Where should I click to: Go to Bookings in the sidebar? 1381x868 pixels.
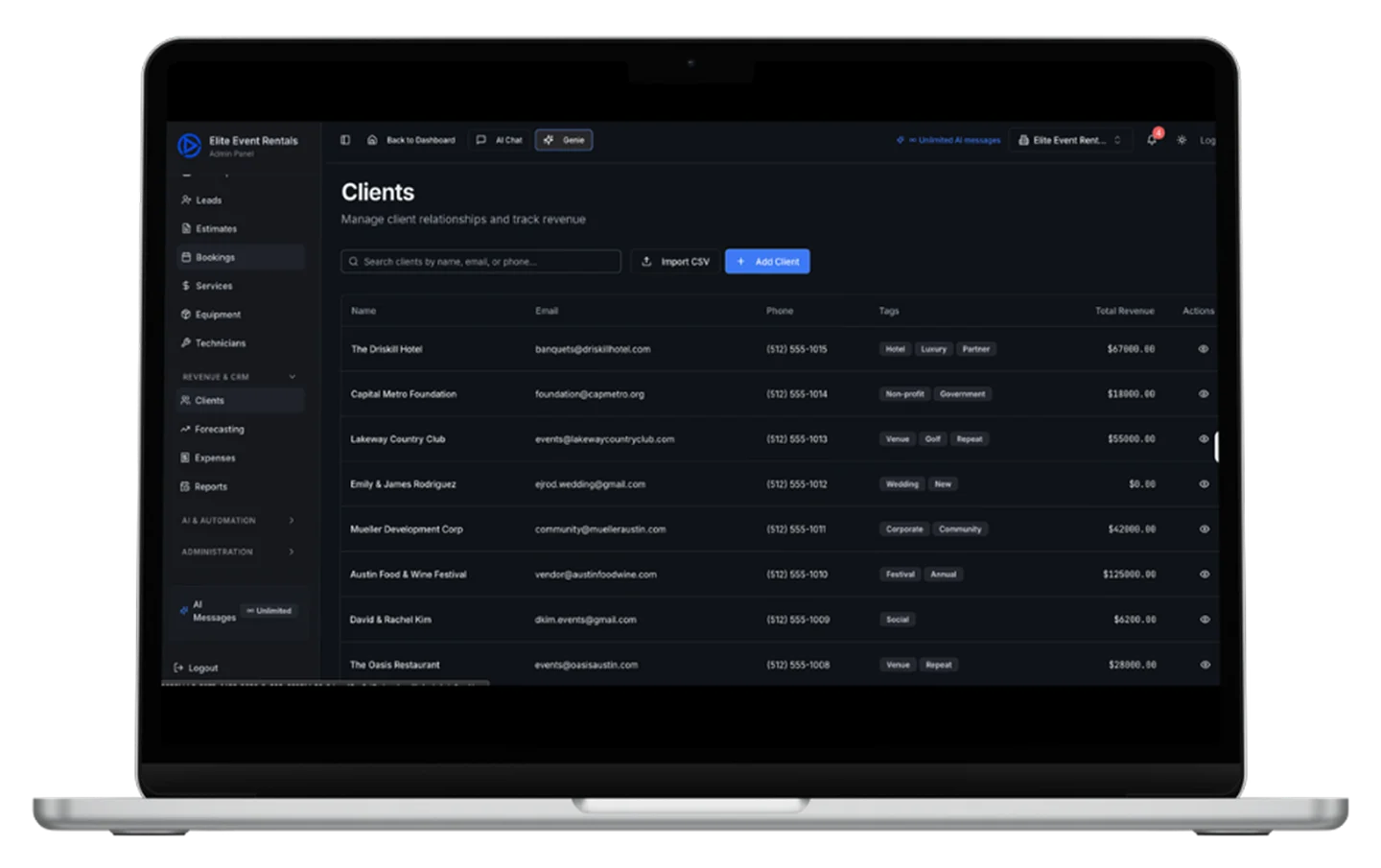click(x=215, y=257)
